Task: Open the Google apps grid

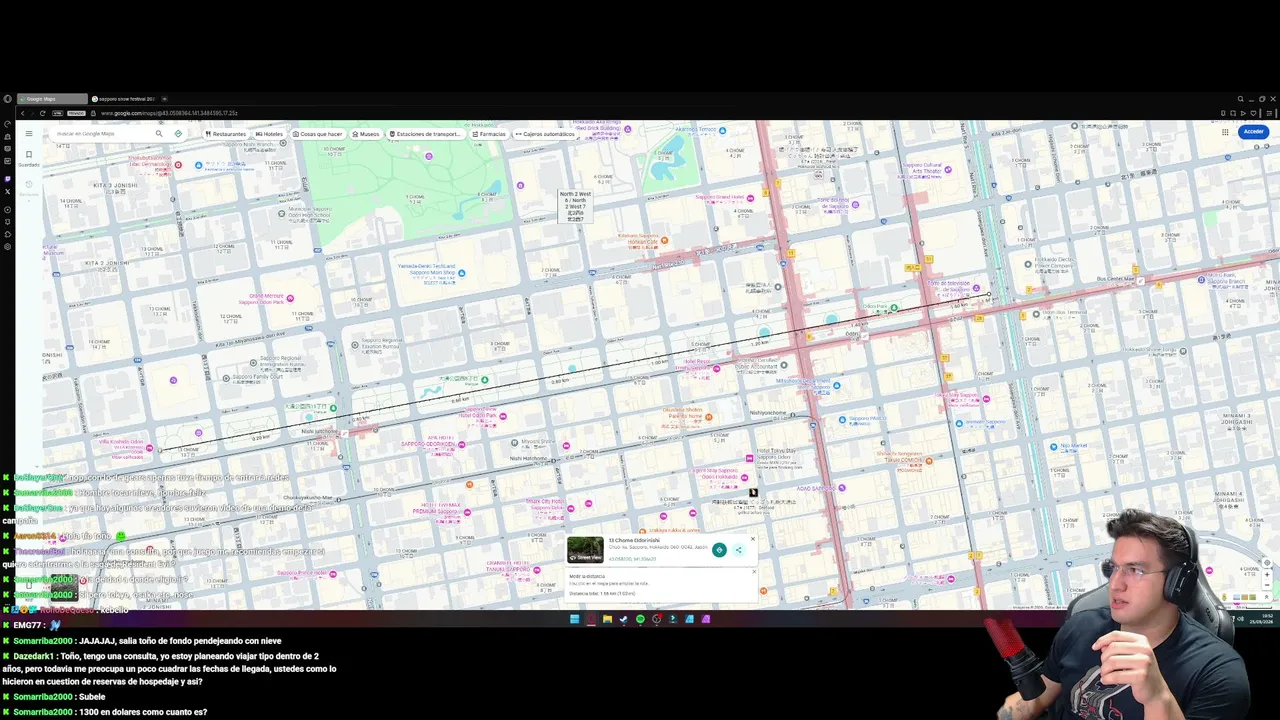Action: [1225, 132]
